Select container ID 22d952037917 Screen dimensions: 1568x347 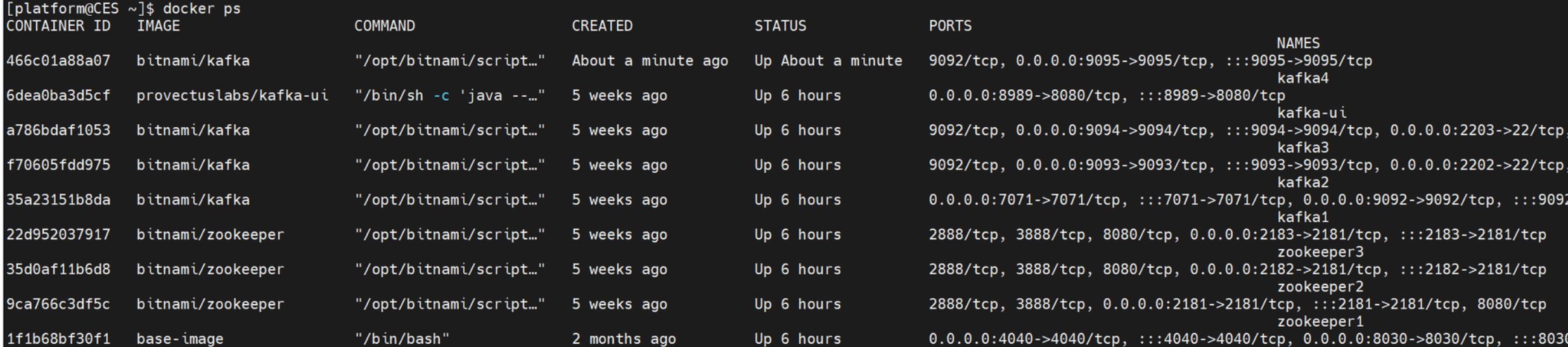point(58,235)
